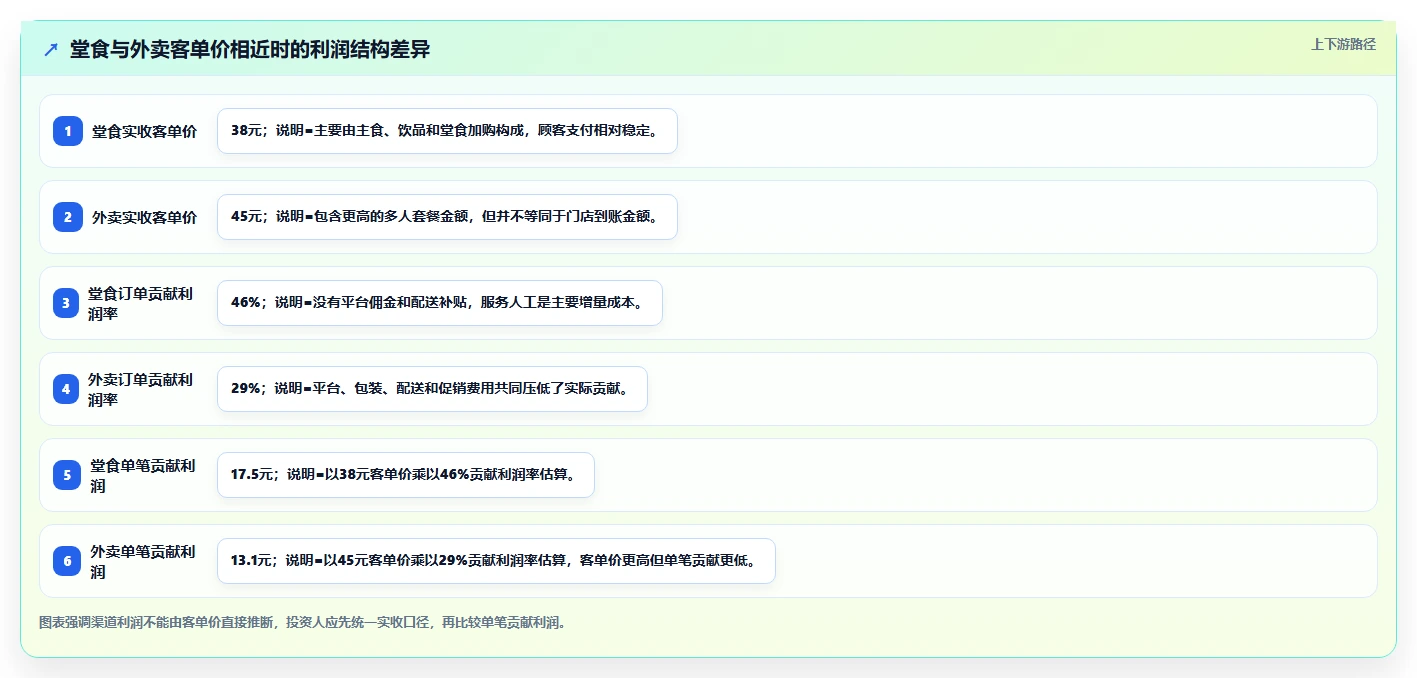Click step number badge 3
The image size is (1417, 678).
coord(68,303)
